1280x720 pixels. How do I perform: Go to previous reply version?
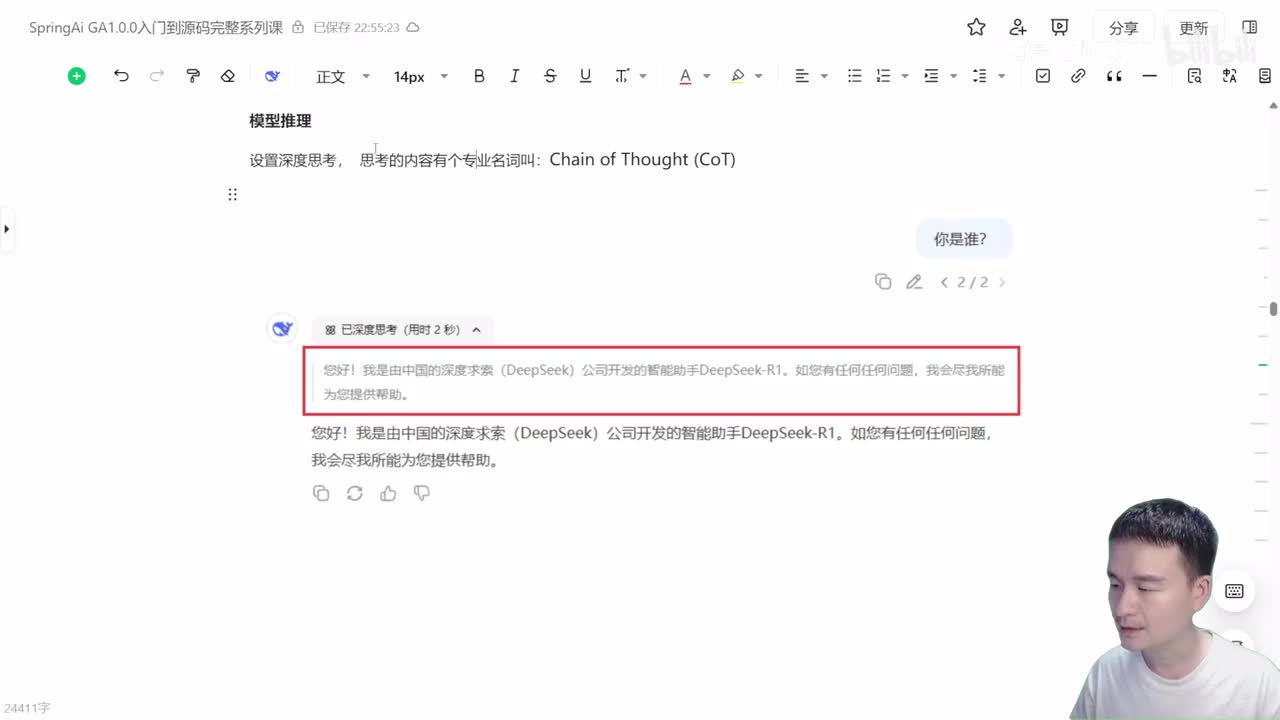[944, 282]
